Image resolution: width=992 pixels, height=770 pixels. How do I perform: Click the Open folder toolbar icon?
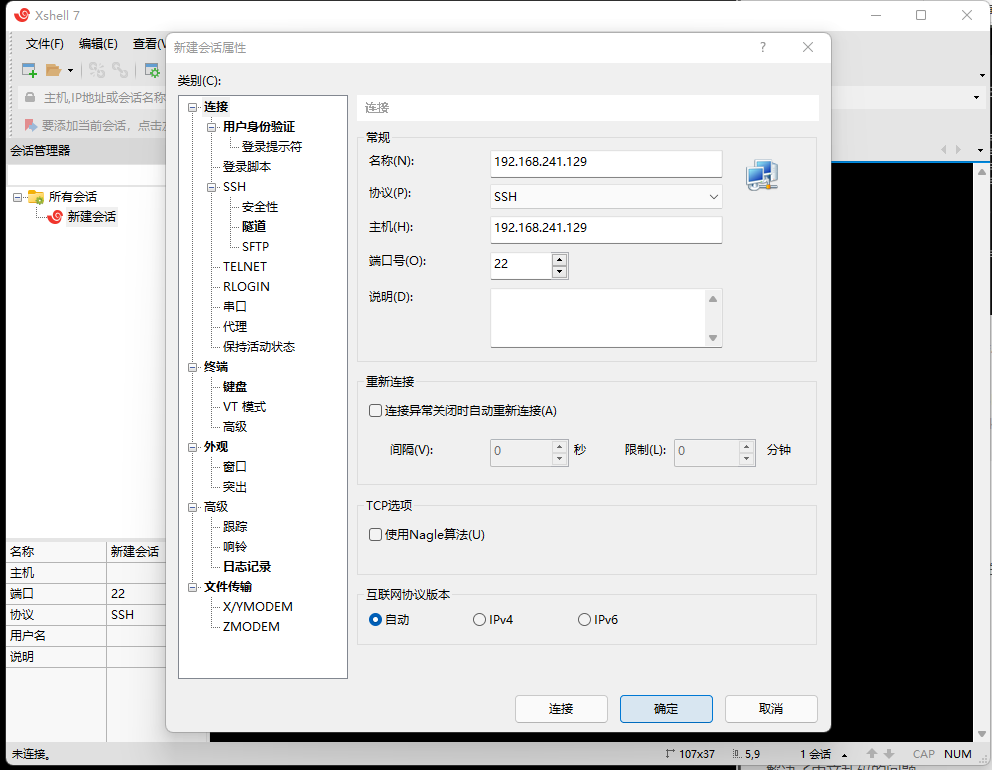click(52, 70)
